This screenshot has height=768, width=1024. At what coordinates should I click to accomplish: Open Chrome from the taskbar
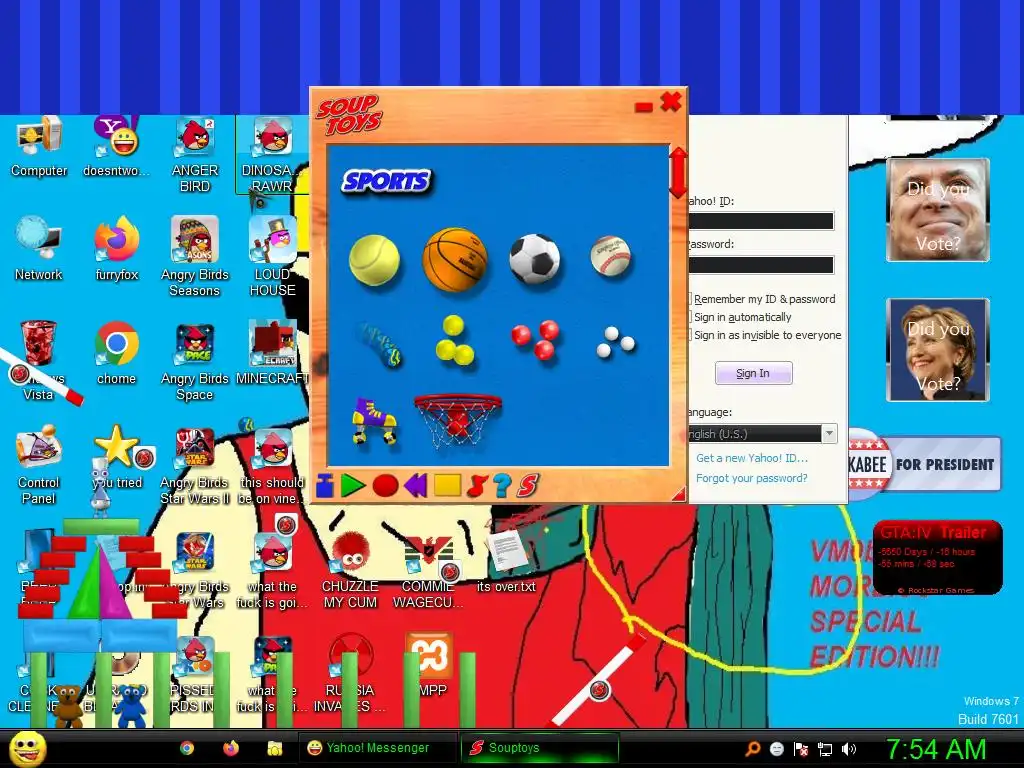click(187, 748)
